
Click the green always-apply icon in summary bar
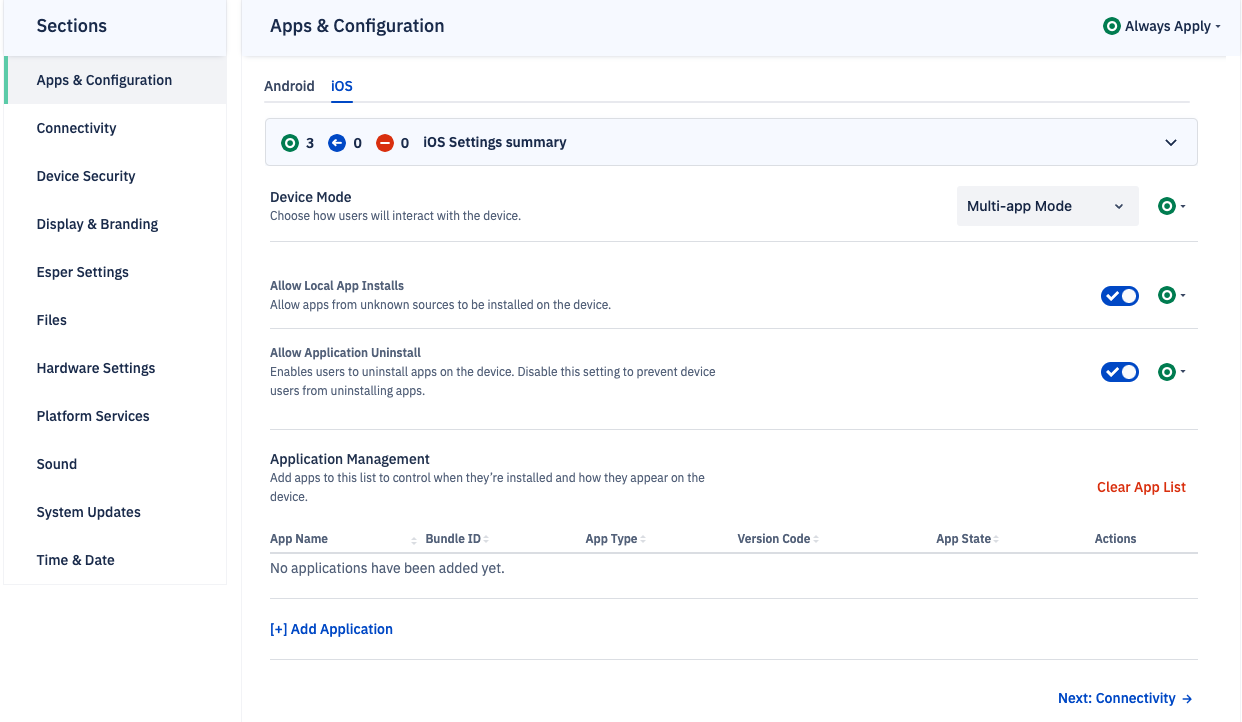290,143
